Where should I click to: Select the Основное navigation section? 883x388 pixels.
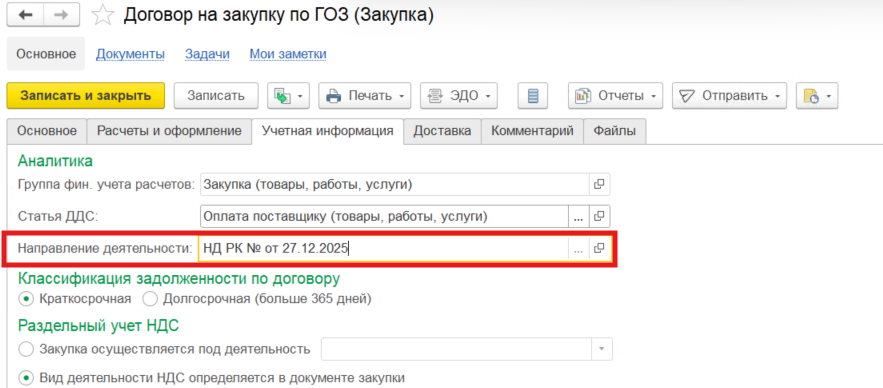tap(46, 54)
